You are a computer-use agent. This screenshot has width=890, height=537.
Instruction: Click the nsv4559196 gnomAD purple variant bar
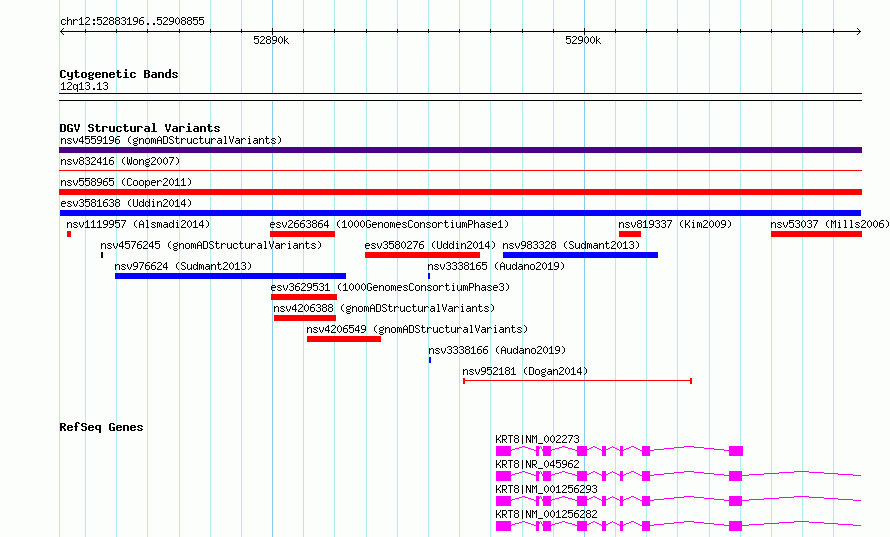point(460,150)
